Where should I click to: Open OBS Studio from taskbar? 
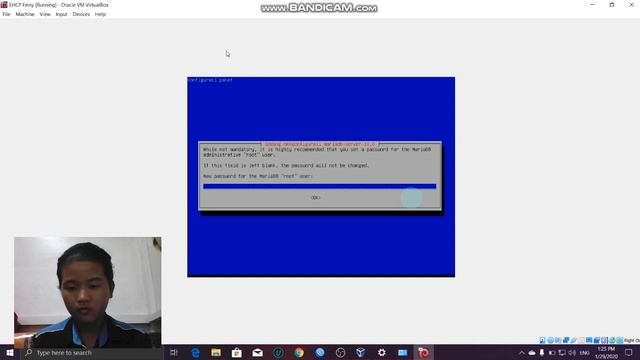coord(340,353)
